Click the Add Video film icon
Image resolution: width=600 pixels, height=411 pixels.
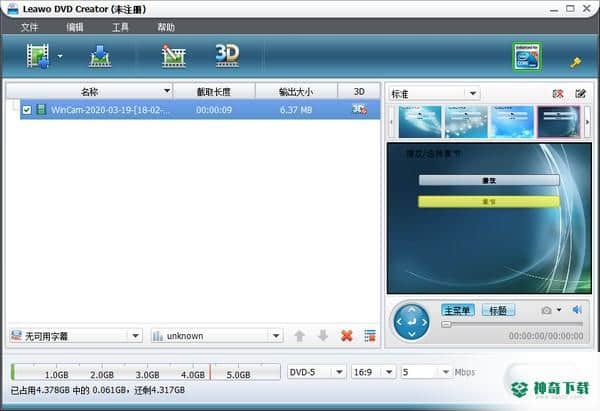[38, 56]
